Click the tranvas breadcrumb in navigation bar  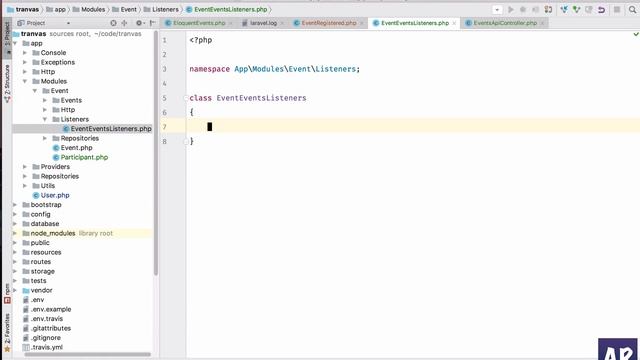(23, 9)
